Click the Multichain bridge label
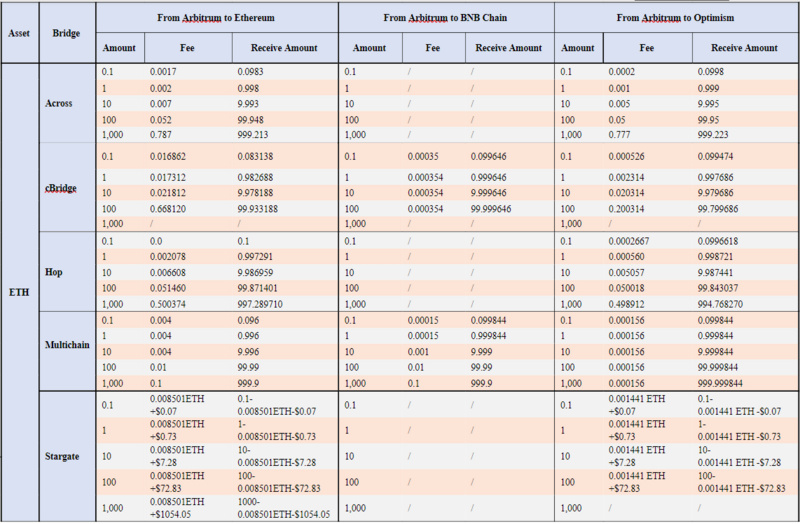Screen dimensions: 800x524 [70, 343]
